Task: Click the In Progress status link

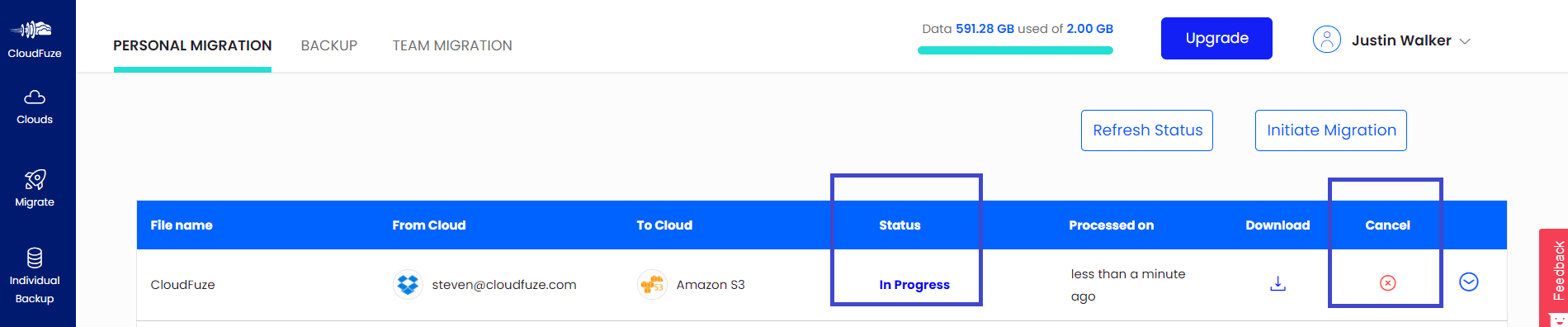Action: coord(914,285)
